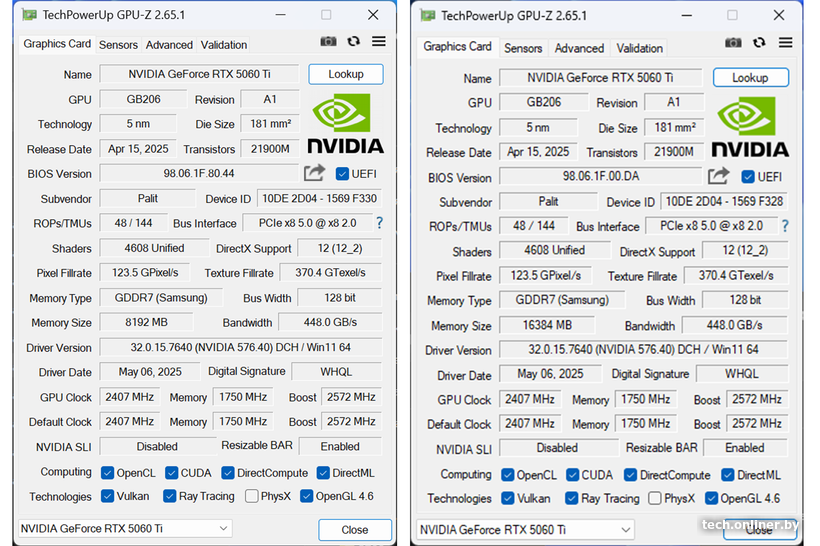This screenshot has width=820, height=546.
Task: Open hamburger menu in left GPU-Z window
Action: [379, 41]
